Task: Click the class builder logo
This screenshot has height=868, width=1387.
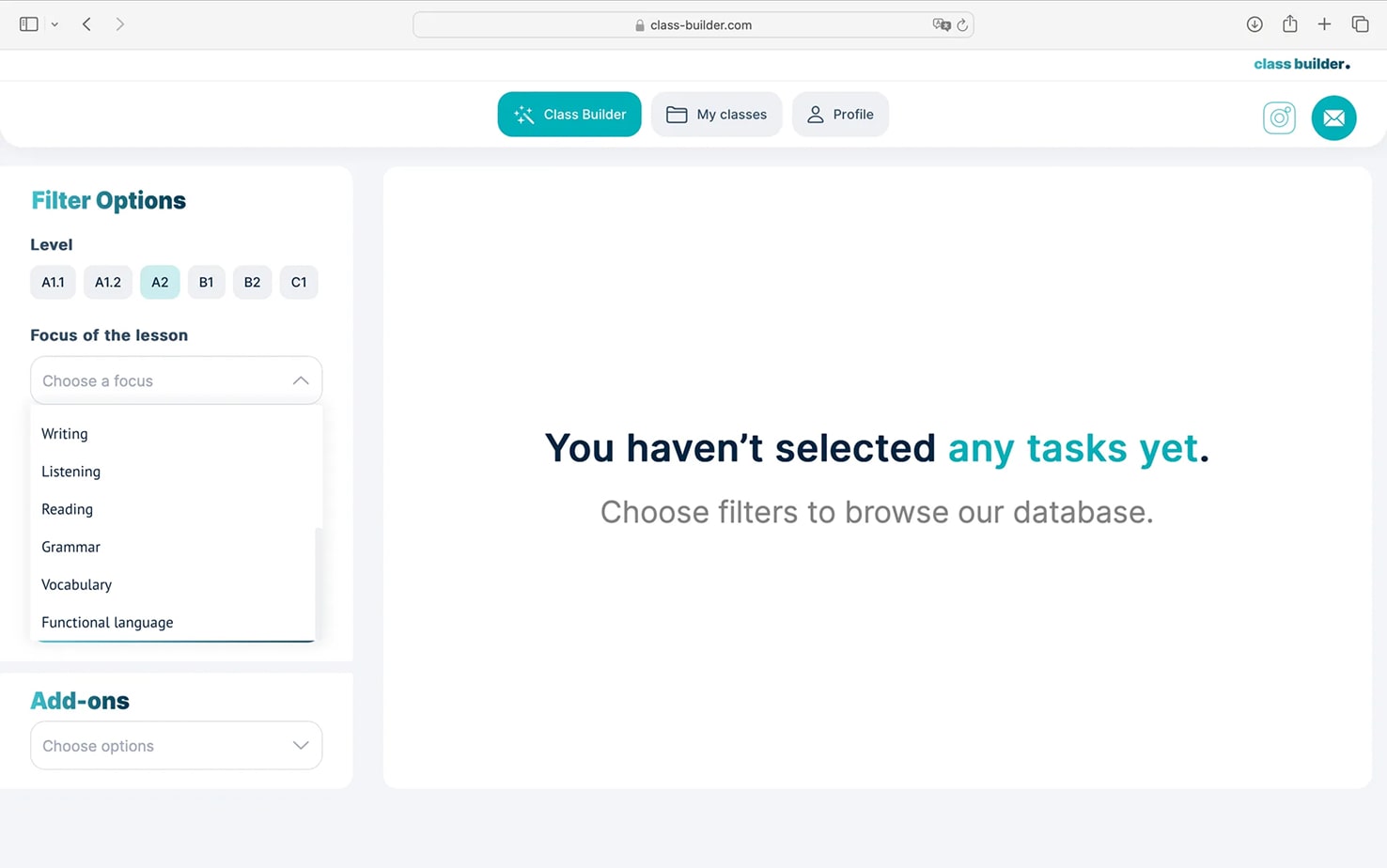Action: coord(1301,64)
